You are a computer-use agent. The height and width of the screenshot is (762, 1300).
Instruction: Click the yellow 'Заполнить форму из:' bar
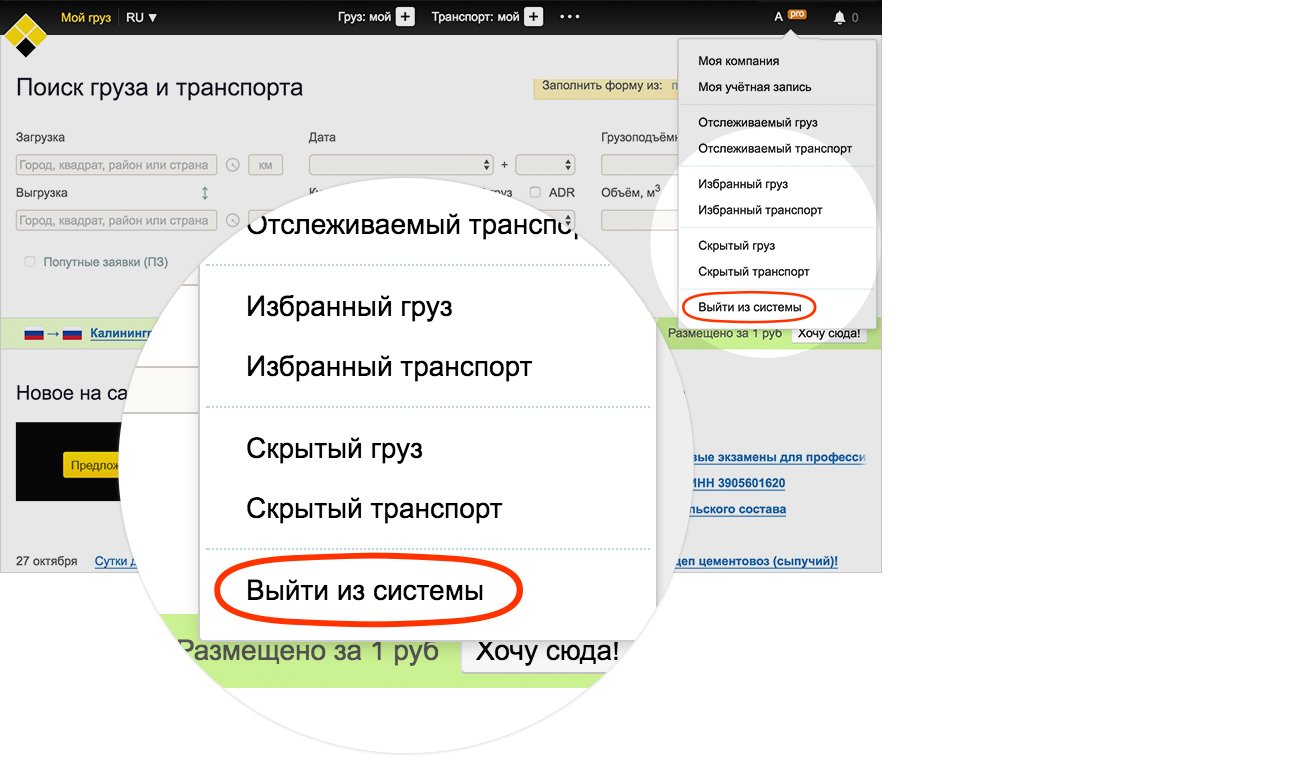pos(607,87)
